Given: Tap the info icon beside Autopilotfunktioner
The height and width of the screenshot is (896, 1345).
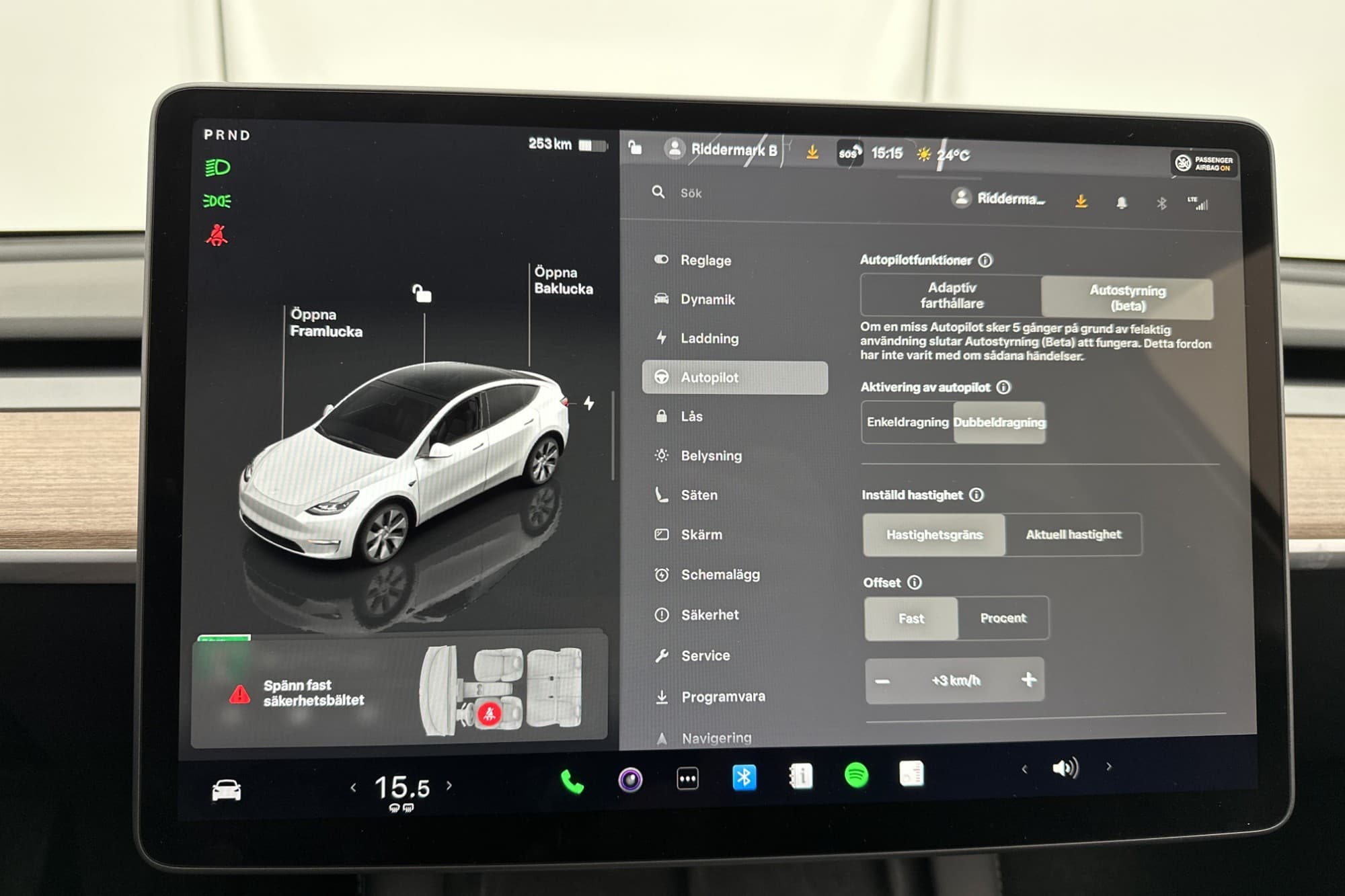Looking at the screenshot, I should click(985, 260).
